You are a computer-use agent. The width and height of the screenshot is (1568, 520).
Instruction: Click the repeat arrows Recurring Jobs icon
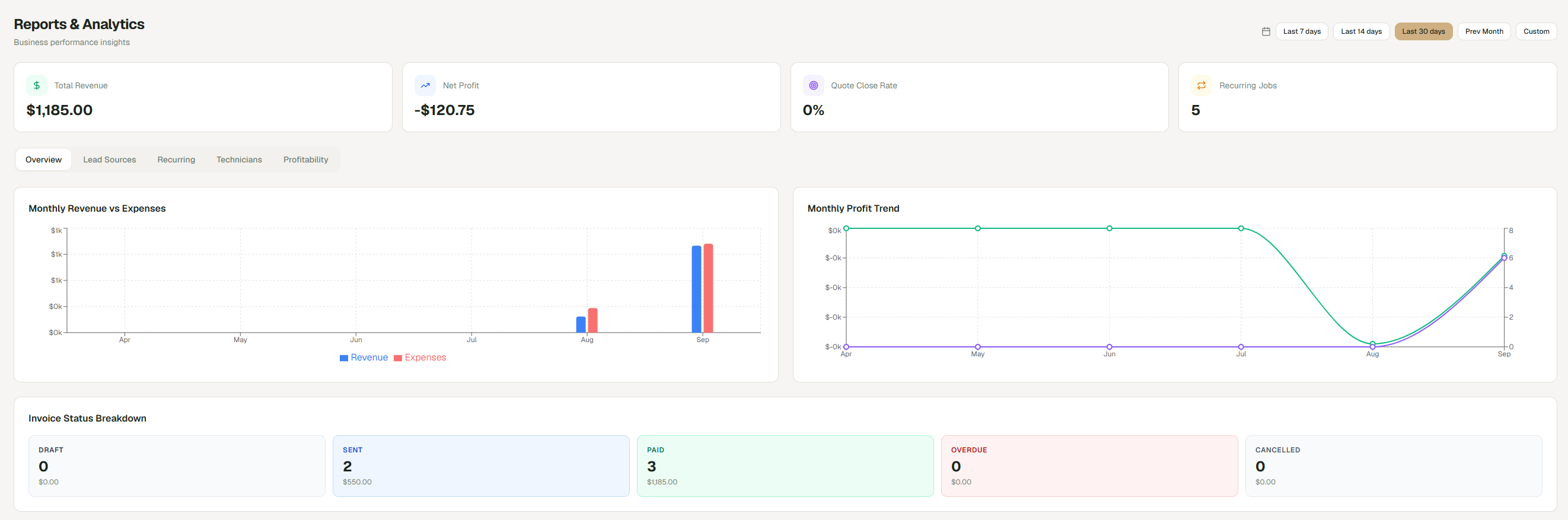[x=1202, y=85]
